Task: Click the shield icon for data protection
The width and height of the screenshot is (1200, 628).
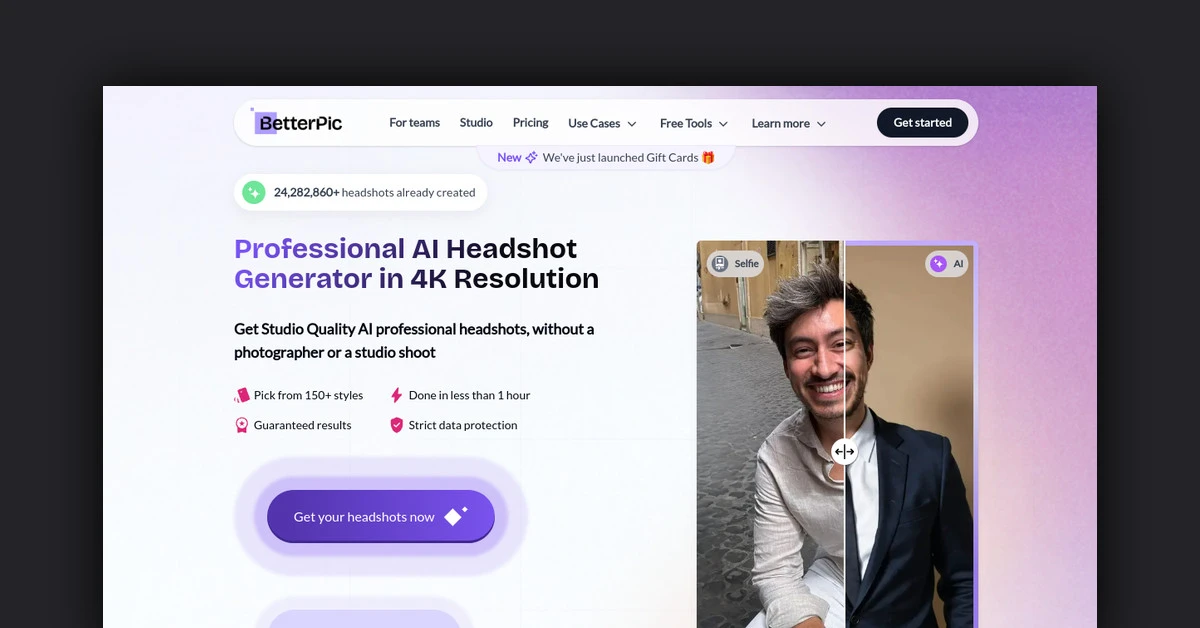Action: pos(396,425)
